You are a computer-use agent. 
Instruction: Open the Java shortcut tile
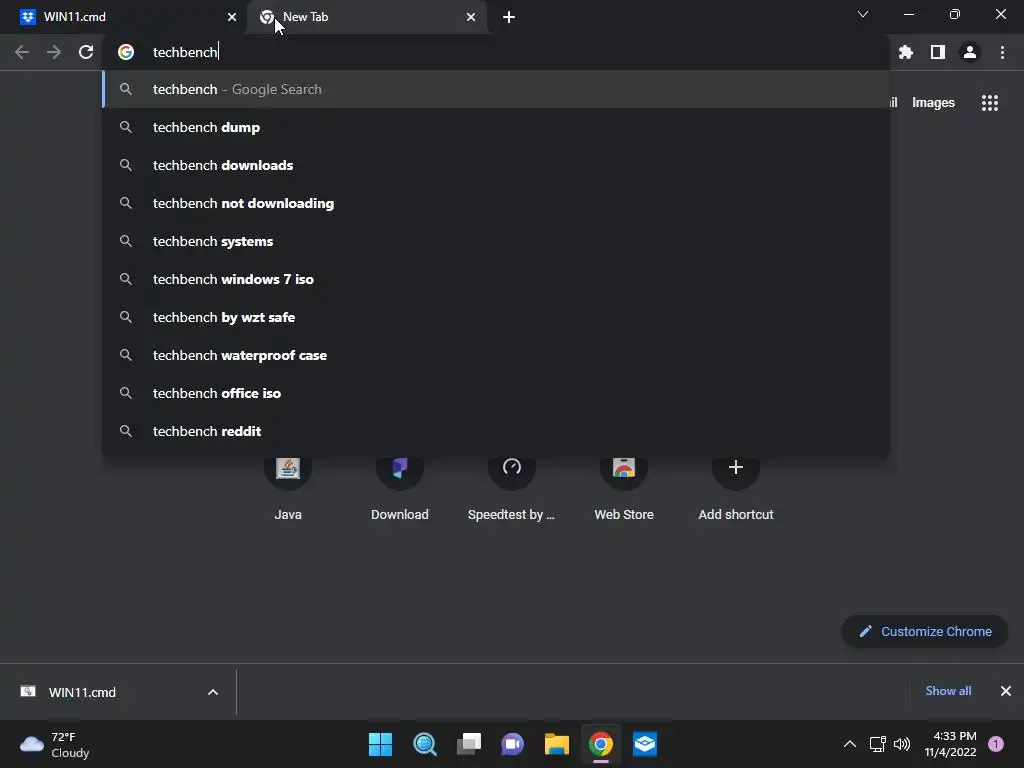[x=288, y=487]
